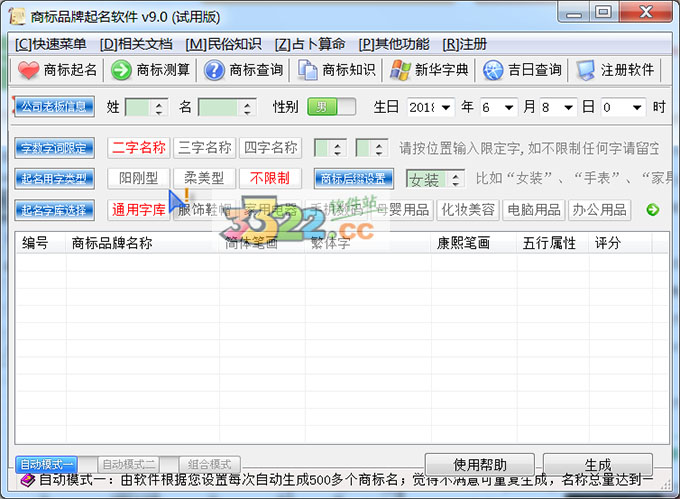680x499 pixels.
Task: Sort by 五行属性 column header
Action: 553,243
